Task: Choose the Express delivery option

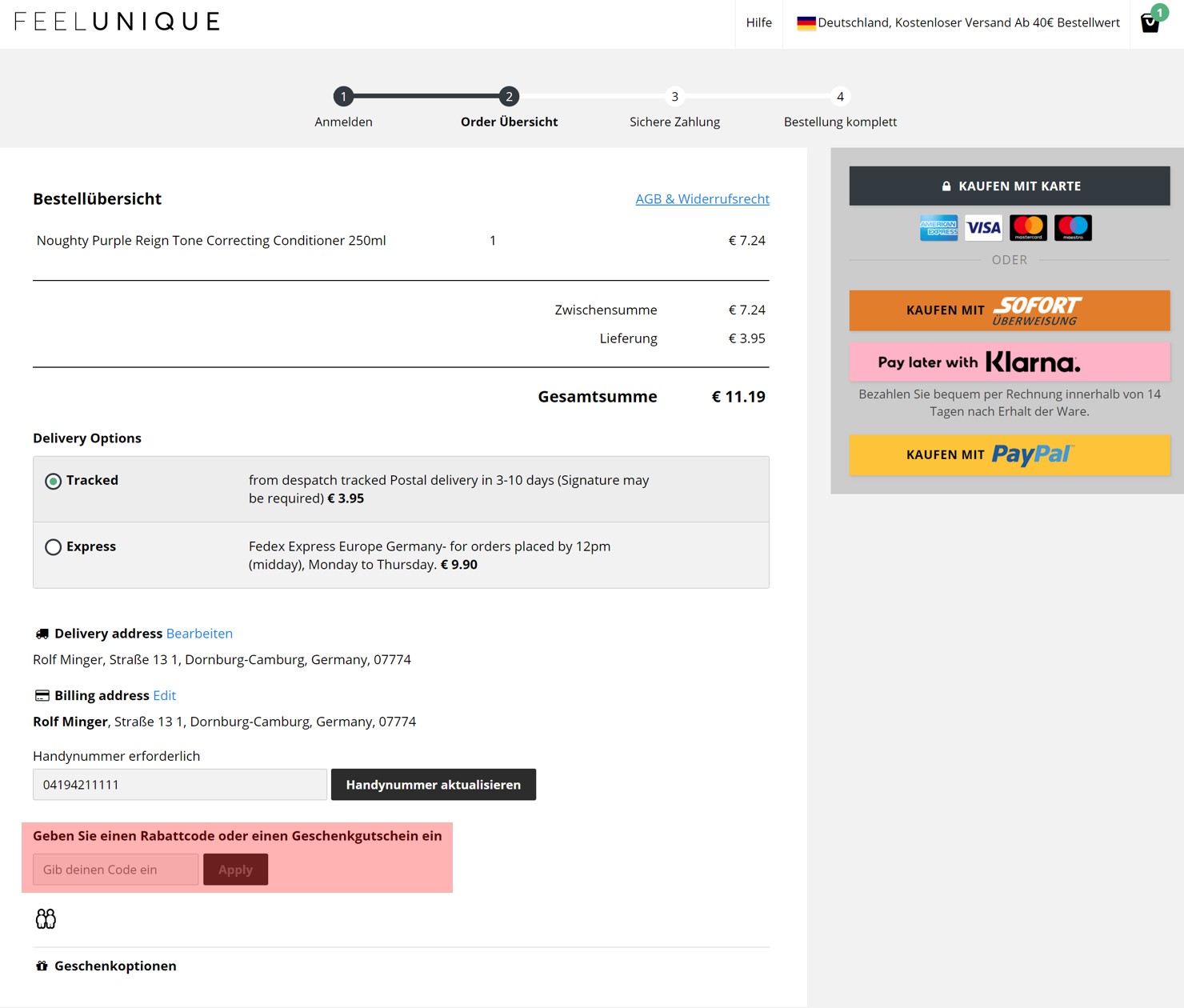Action: (54, 547)
